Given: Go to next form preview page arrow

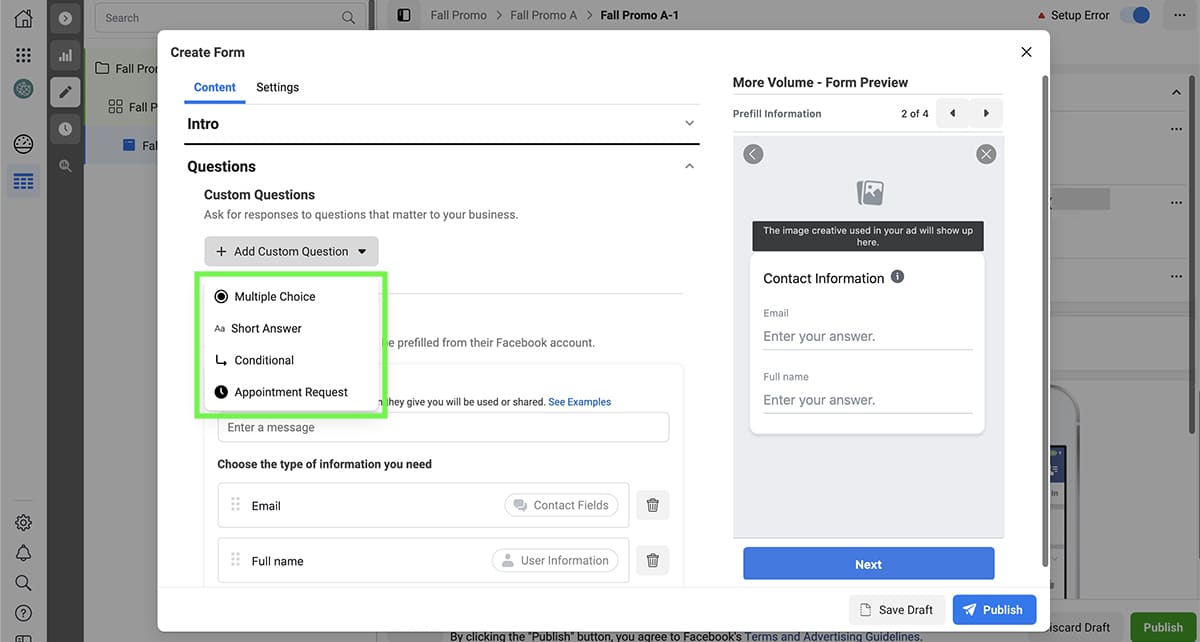Looking at the screenshot, I should coord(986,114).
